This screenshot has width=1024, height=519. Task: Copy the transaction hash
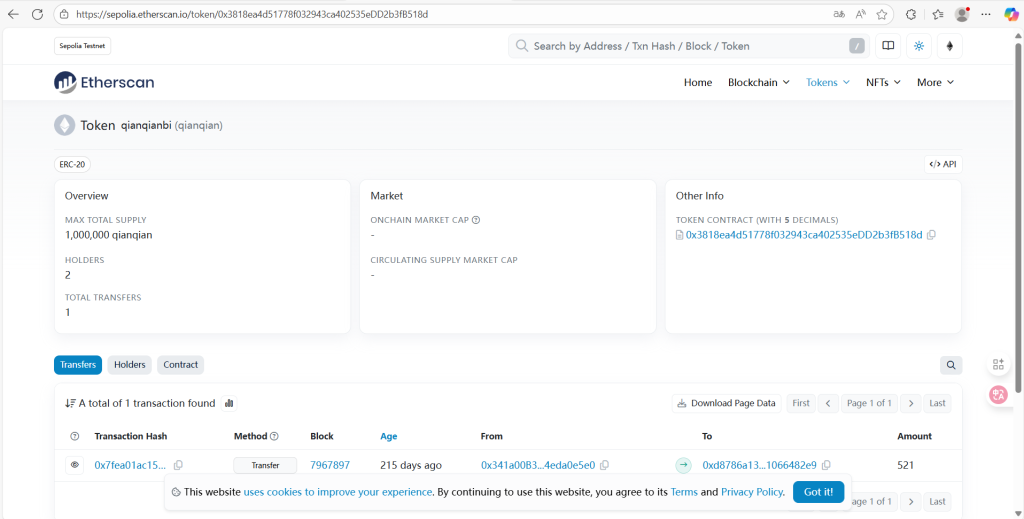178,465
